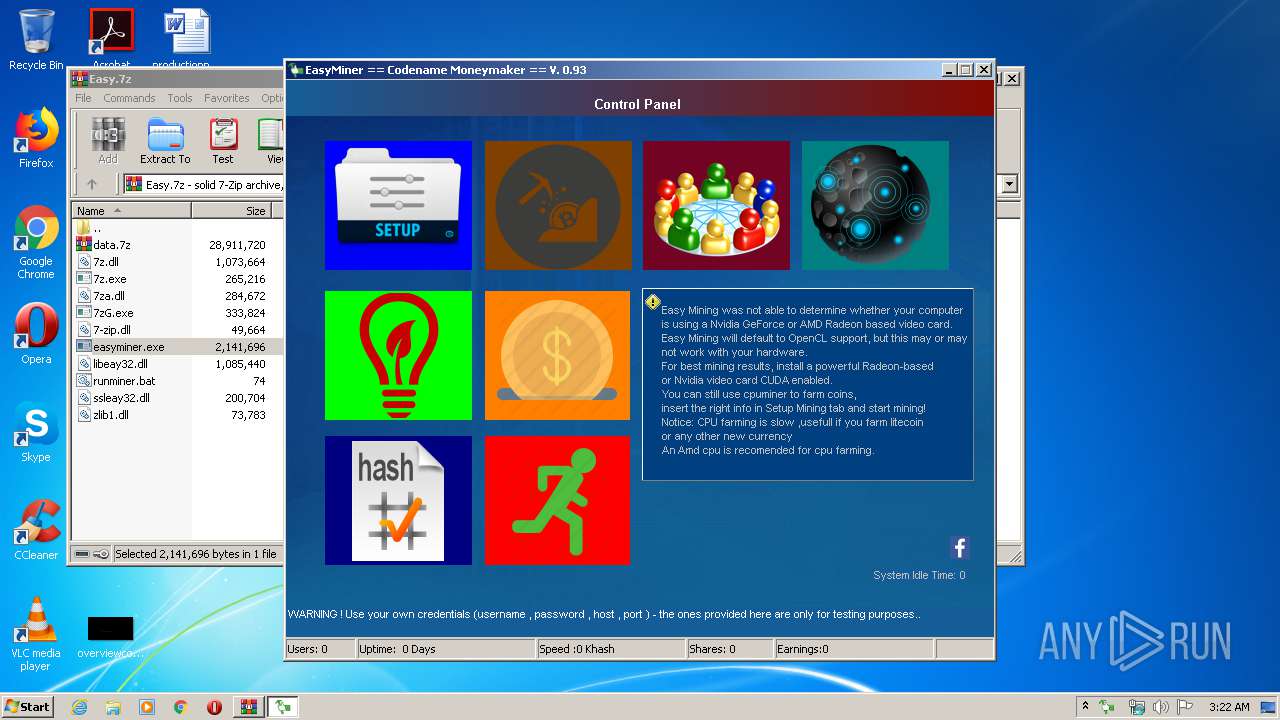This screenshot has height=720, width=1280.
Task: Click the system tray volume icon
Action: click(1160, 707)
